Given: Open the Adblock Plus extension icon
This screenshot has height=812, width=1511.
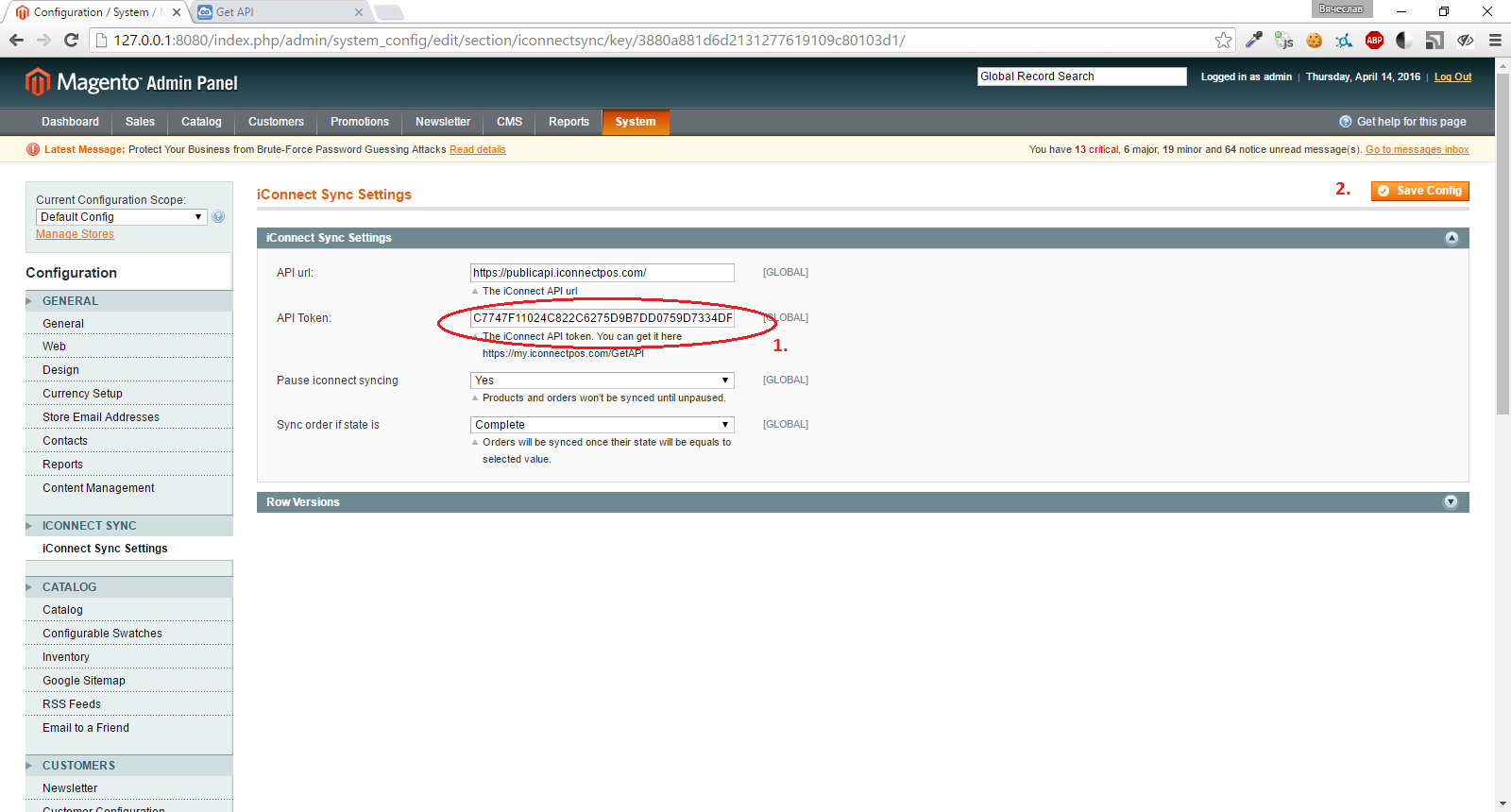Looking at the screenshot, I should (x=1374, y=40).
